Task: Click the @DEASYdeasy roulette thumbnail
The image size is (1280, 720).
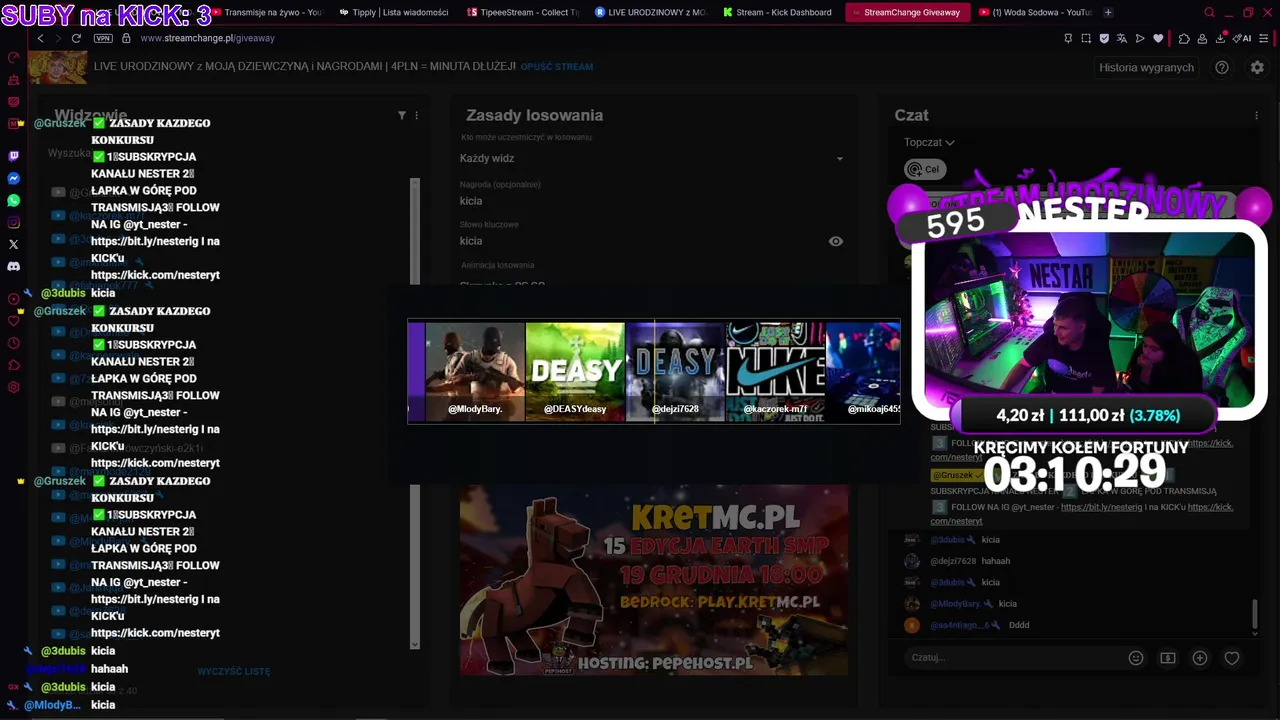Action: point(575,371)
